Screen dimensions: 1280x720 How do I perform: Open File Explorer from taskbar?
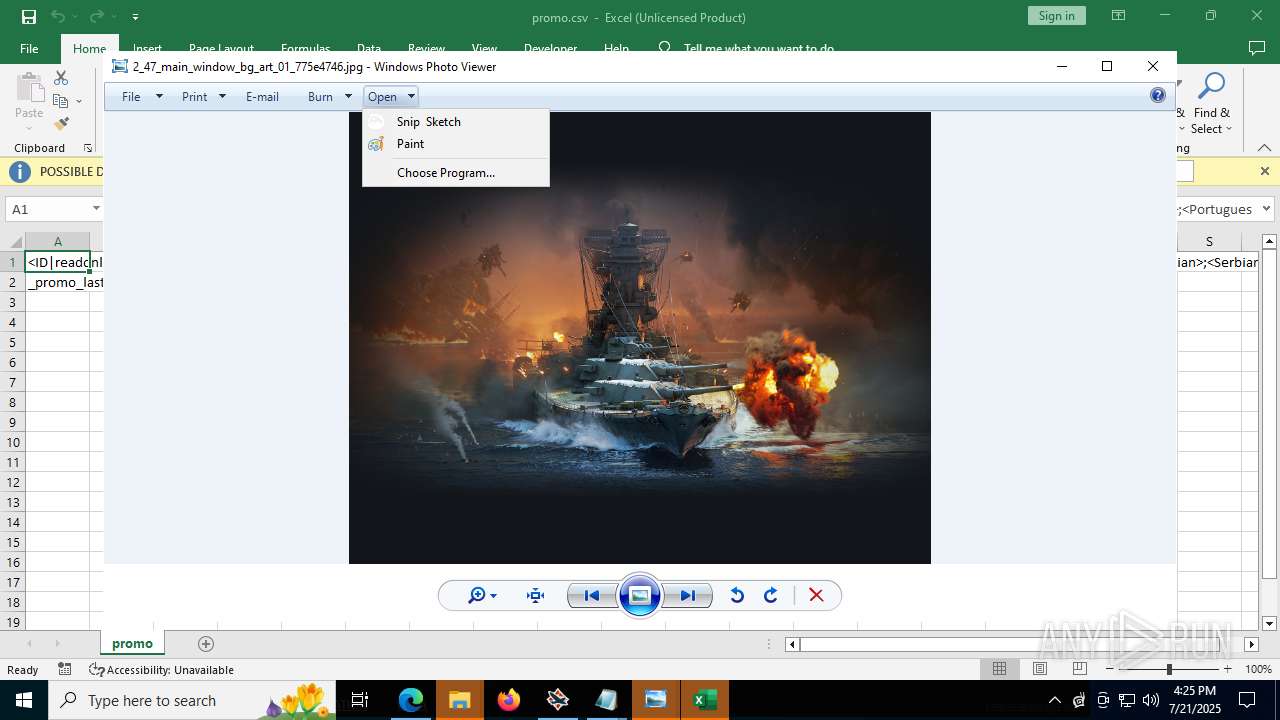point(459,700)
